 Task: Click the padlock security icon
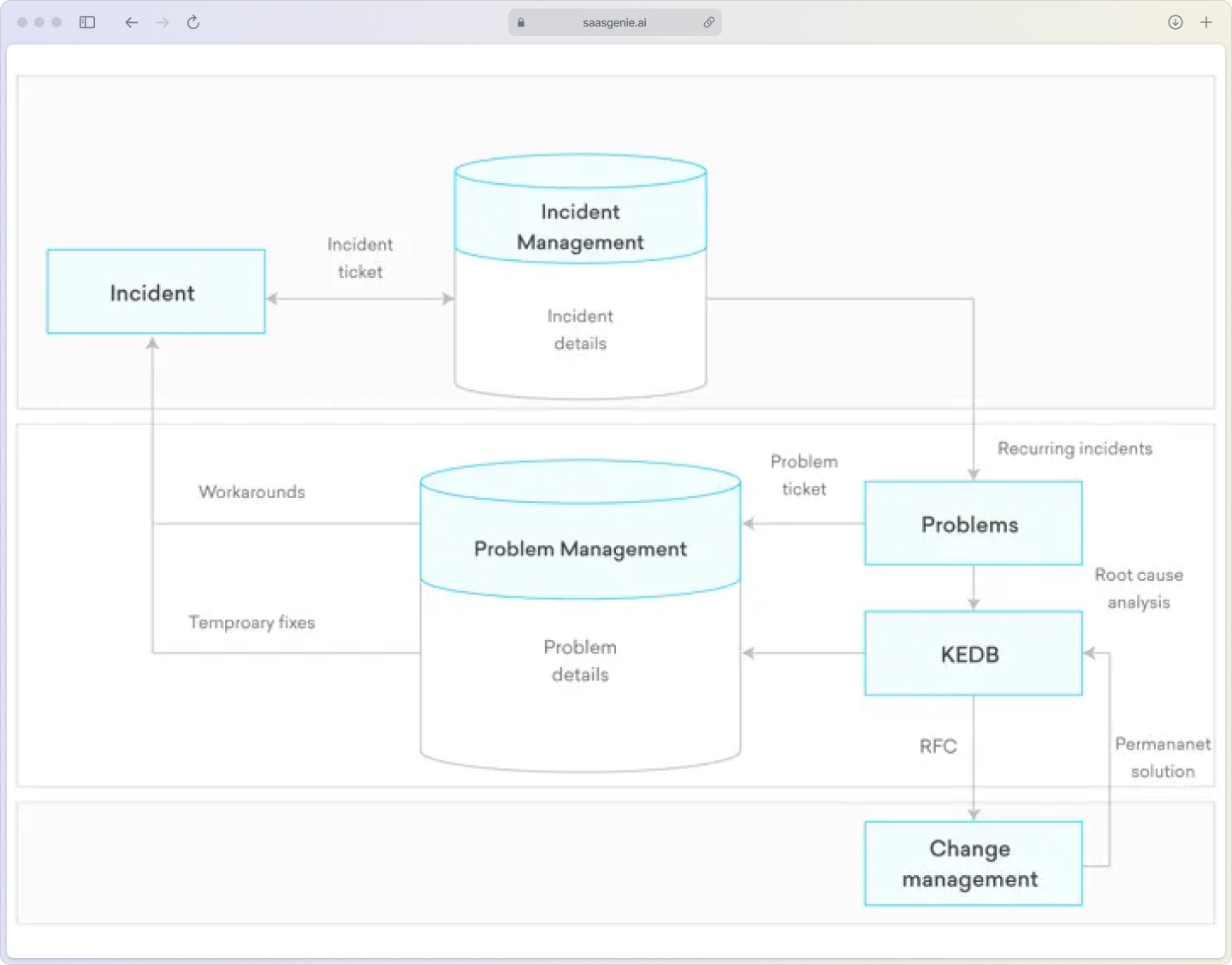click(x=520, y=22)
